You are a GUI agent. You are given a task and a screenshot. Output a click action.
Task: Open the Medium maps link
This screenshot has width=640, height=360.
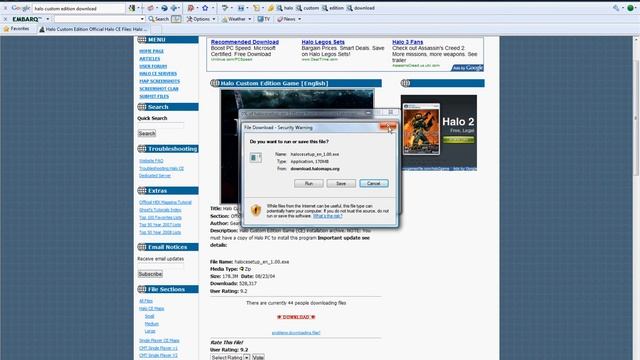tap(151, 324)
